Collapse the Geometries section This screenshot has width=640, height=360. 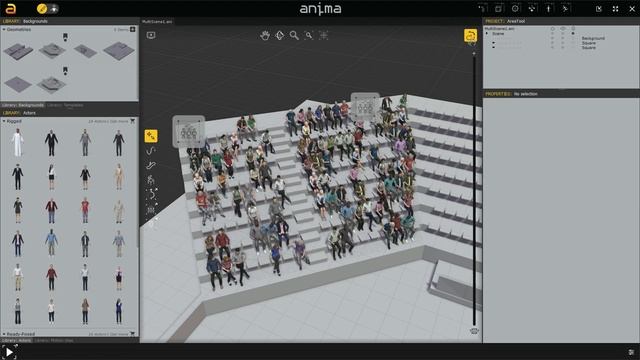pos(4,29)
